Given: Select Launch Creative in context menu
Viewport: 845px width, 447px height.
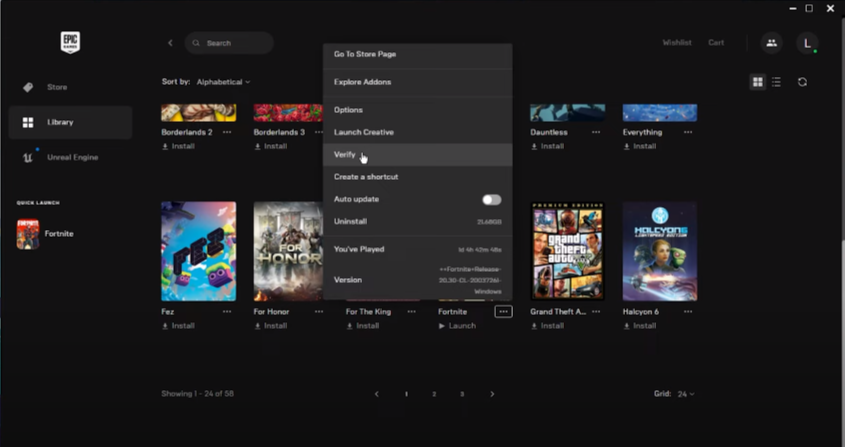Looking at the screenshot, I should click(418, 132).
